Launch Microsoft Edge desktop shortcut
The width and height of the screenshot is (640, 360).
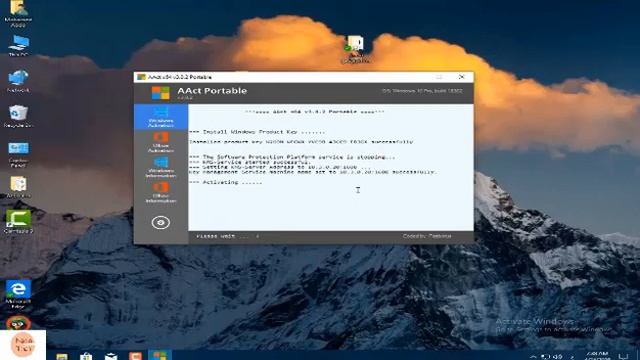click(x=18, y=294)
